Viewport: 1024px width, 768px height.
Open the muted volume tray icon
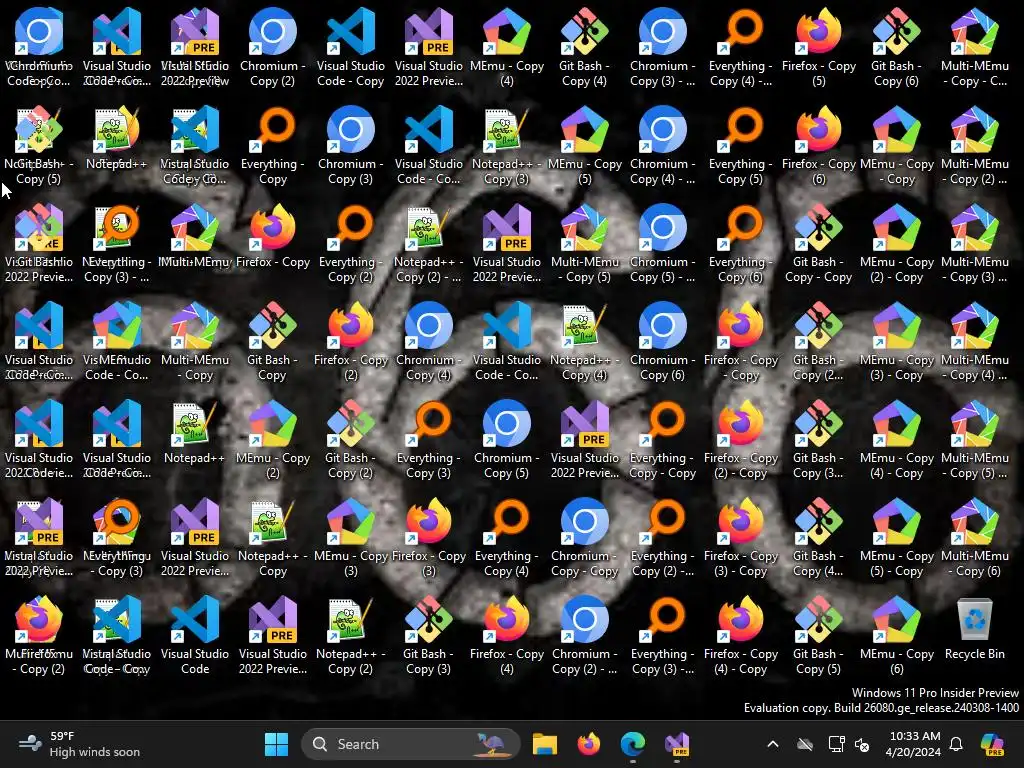click(x=862, y=744)
